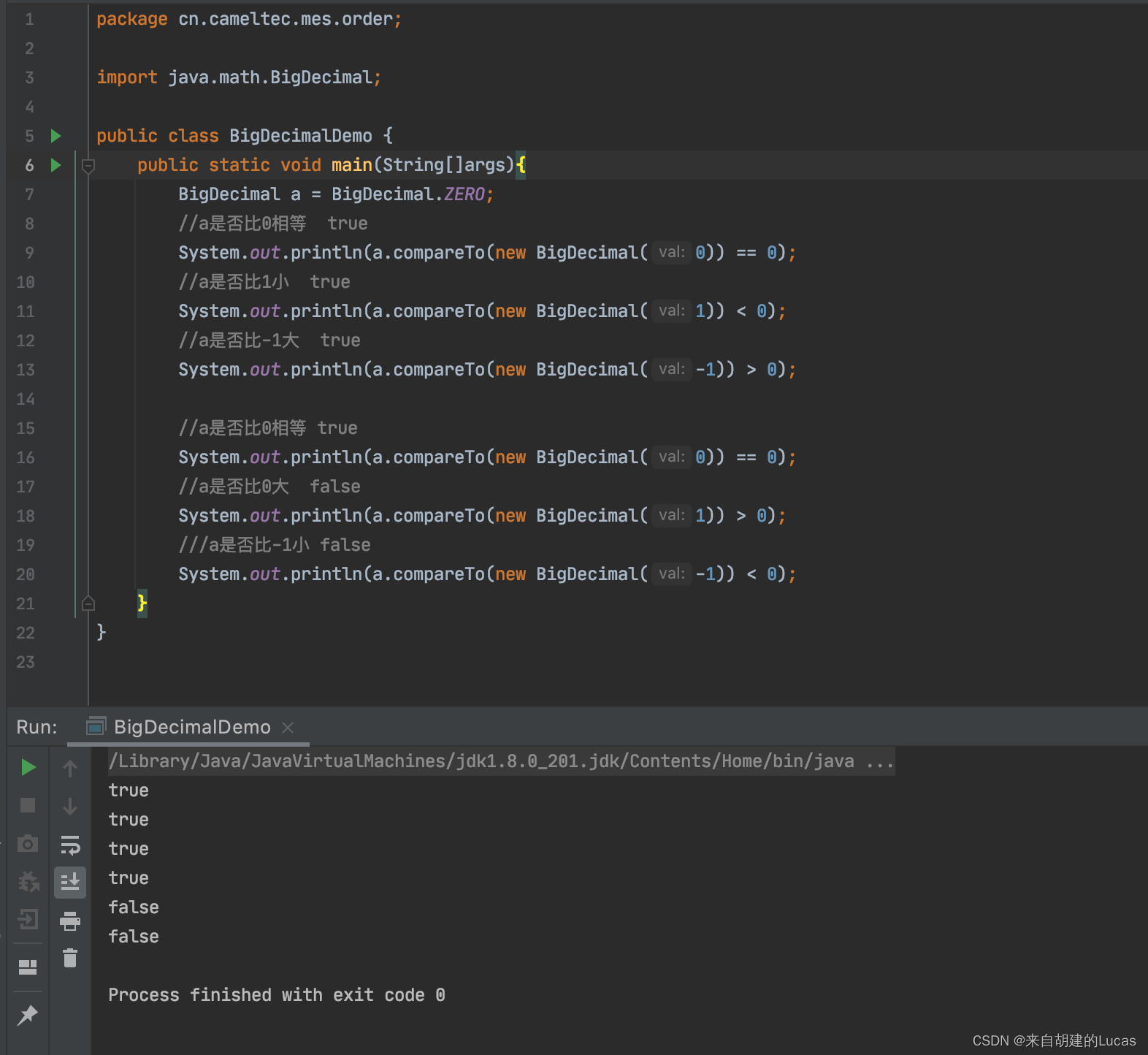This screenshot has height=1055, width=1148.
Task: Click the first true output line
Action: pos(129,791)
